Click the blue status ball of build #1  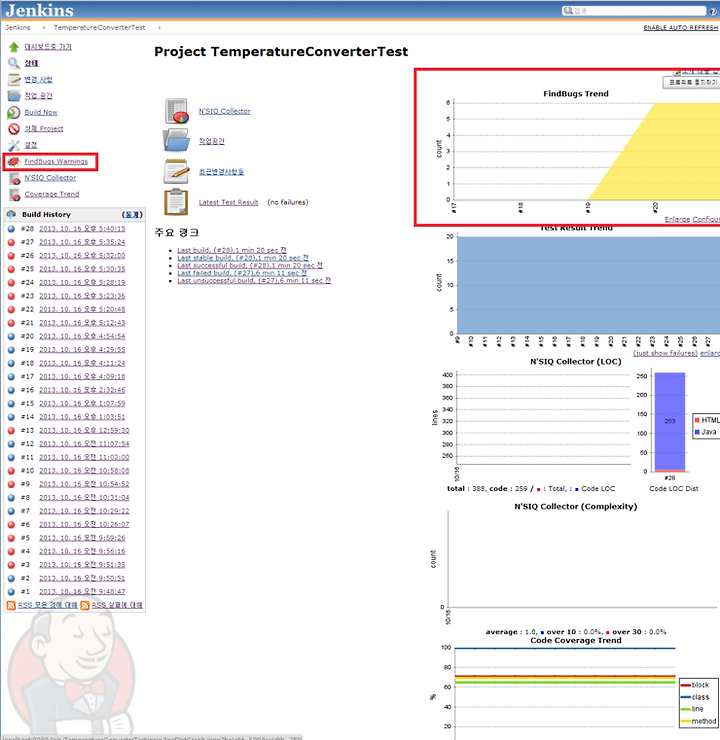(11, 592)
